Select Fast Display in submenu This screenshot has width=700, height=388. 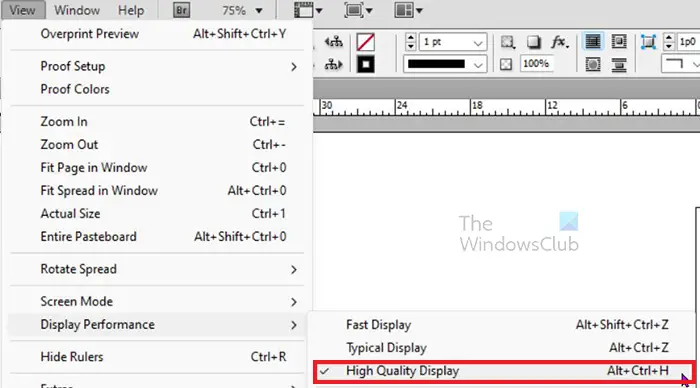(504, 325)
